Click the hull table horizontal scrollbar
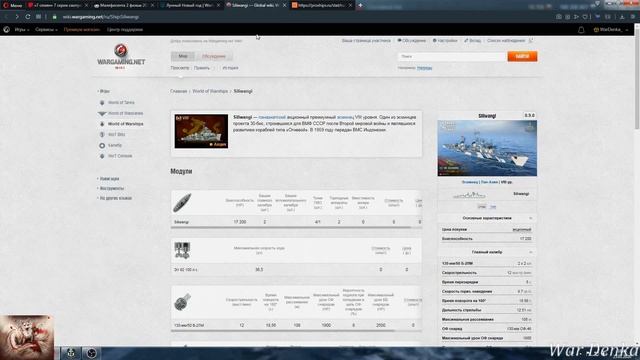This screenshot has width=640, height=360. pyautogui.click(x=291, y=227)
